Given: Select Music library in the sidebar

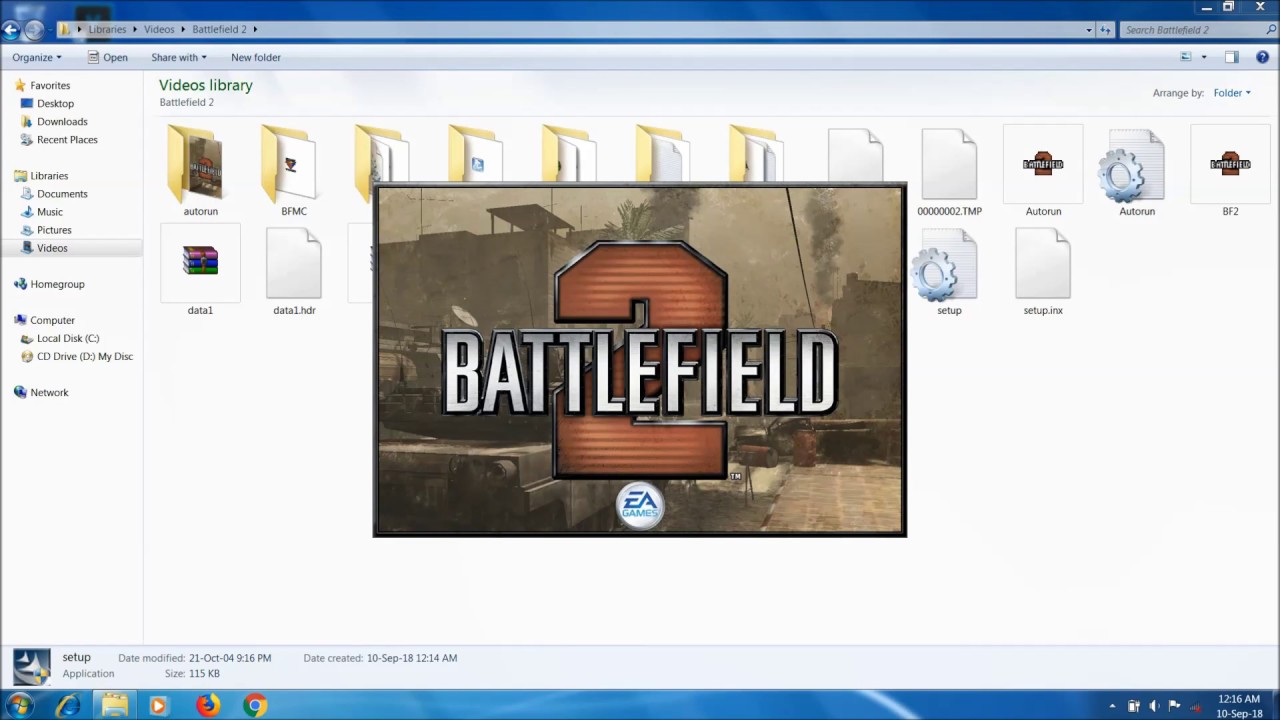Looking at the screenshot, I should coord(50,211).
